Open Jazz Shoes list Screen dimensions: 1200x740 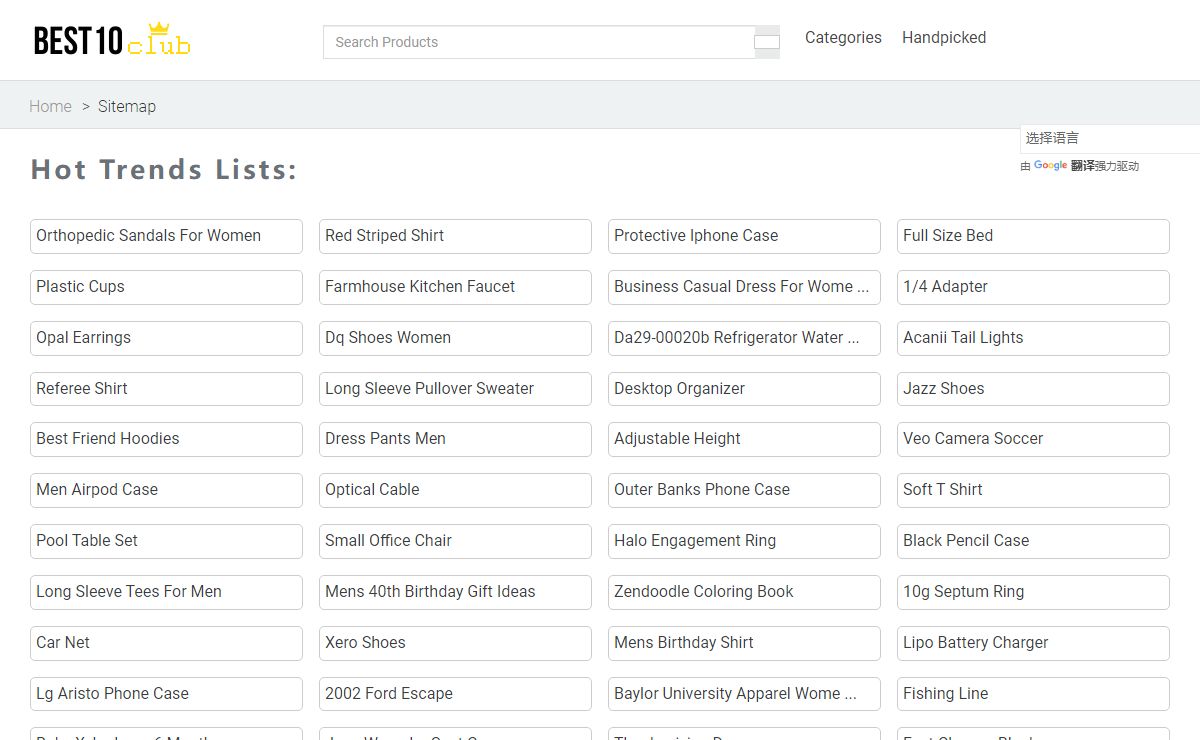point(1033,389)
